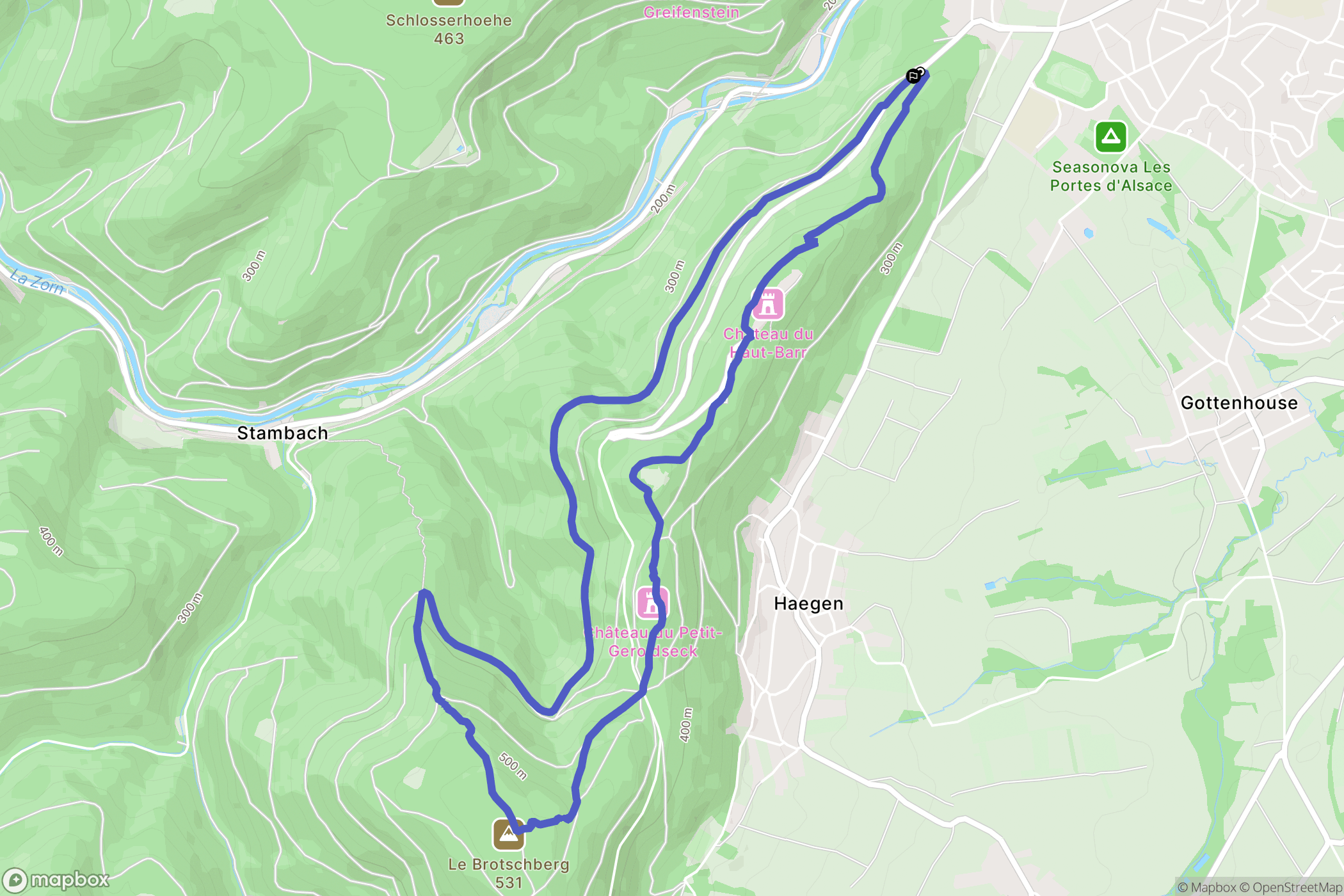Select the Gottenhouse town label
1344x896 pixels.
tap(1239, 403)
